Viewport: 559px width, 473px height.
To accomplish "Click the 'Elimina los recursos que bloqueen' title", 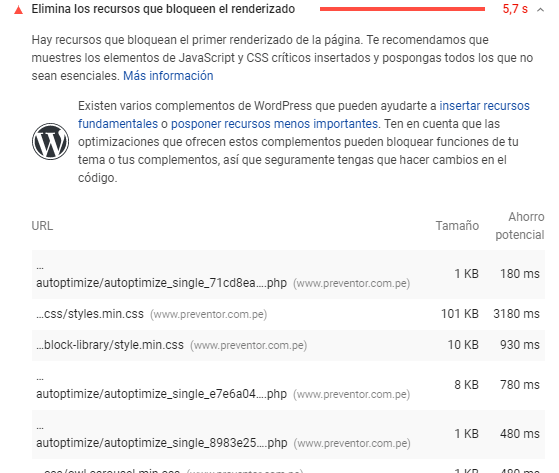I will click(163, 9).
